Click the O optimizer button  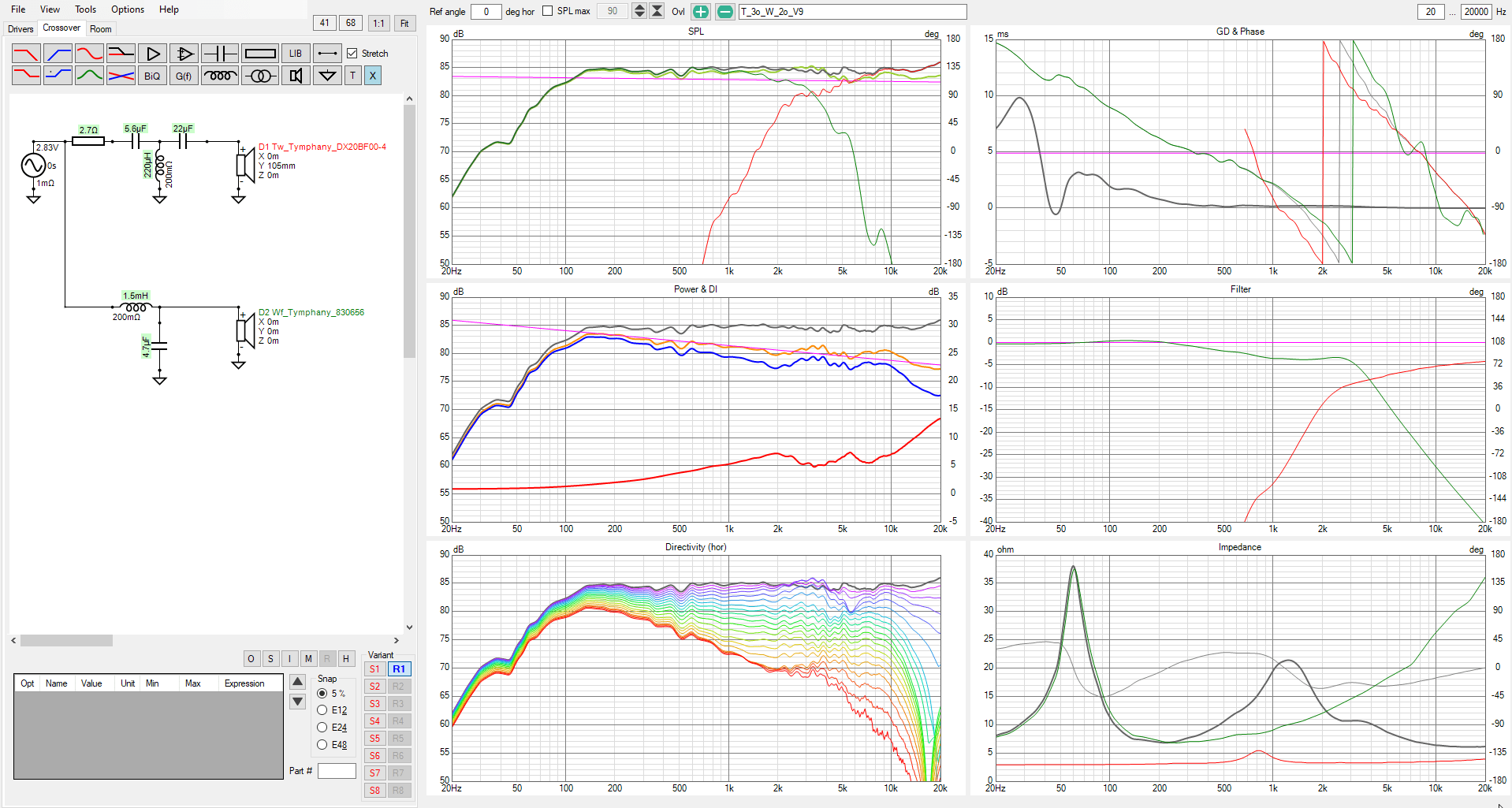[x=251, y=659]
